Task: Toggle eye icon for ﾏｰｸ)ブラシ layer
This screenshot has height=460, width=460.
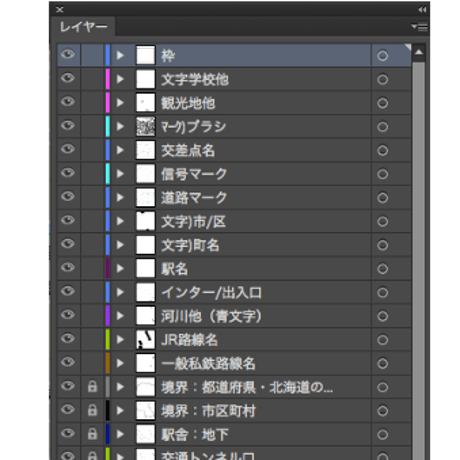Action: pos(68,126)
